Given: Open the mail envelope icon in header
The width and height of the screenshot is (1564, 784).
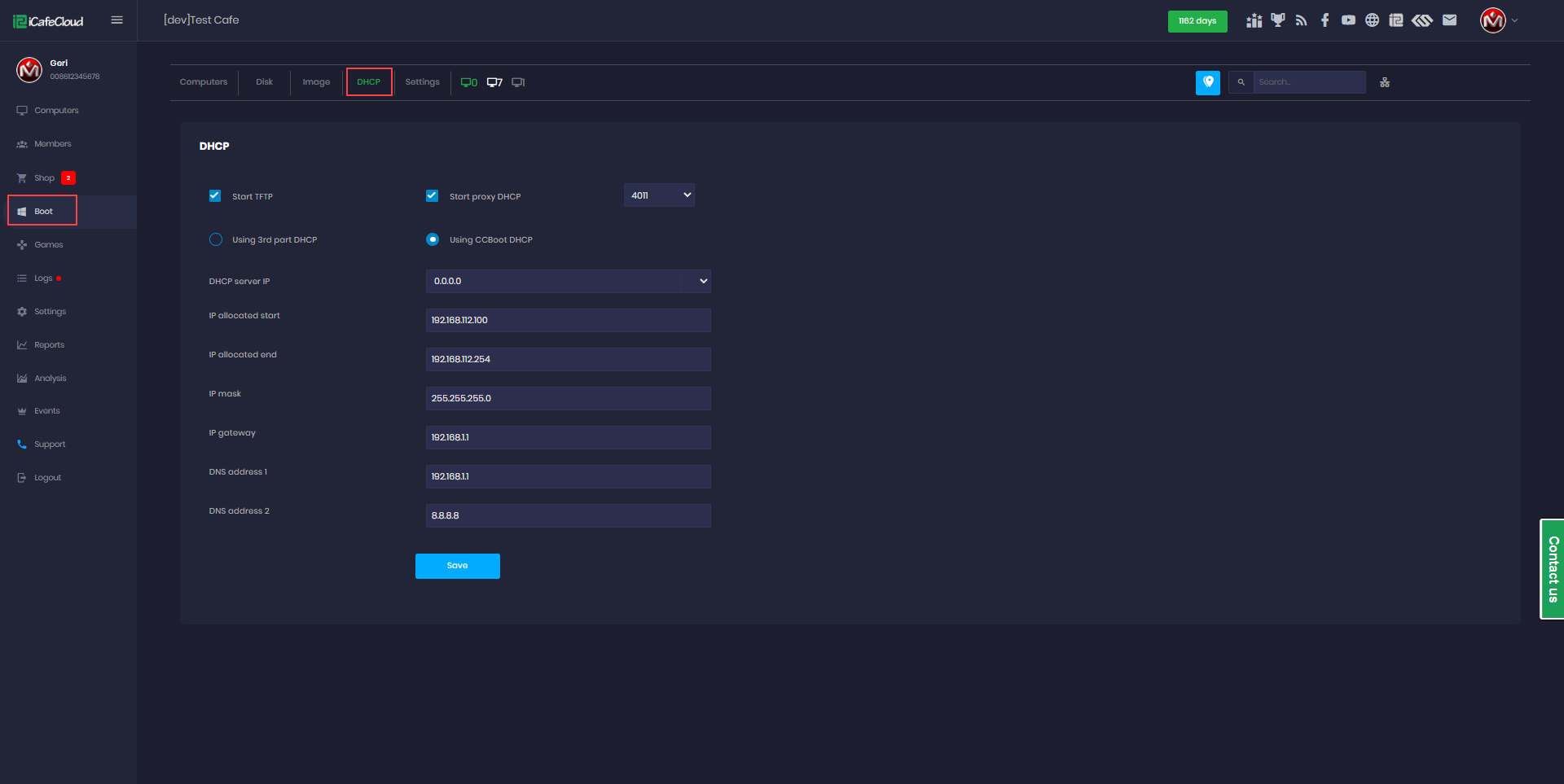Looking at the screenshot, I should tap(1450, 20).
